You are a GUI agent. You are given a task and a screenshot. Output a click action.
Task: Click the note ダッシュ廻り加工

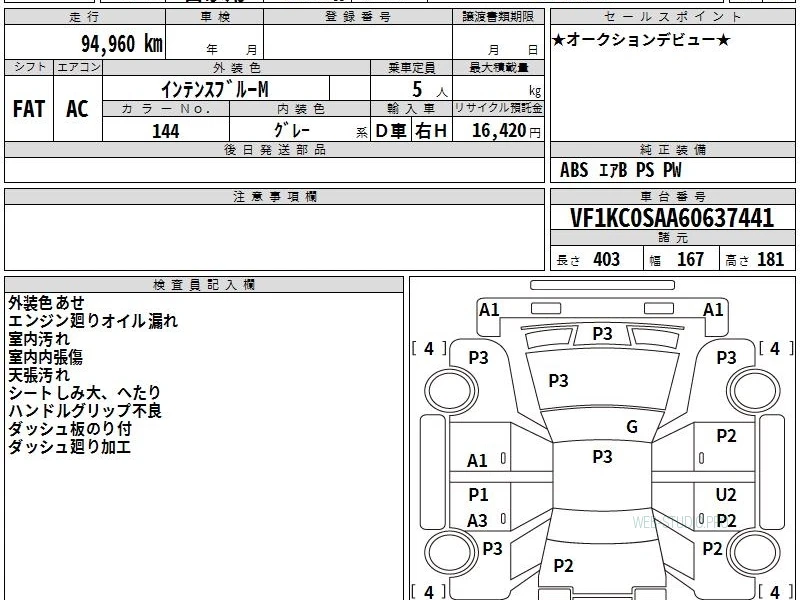[x=69, y=447]
